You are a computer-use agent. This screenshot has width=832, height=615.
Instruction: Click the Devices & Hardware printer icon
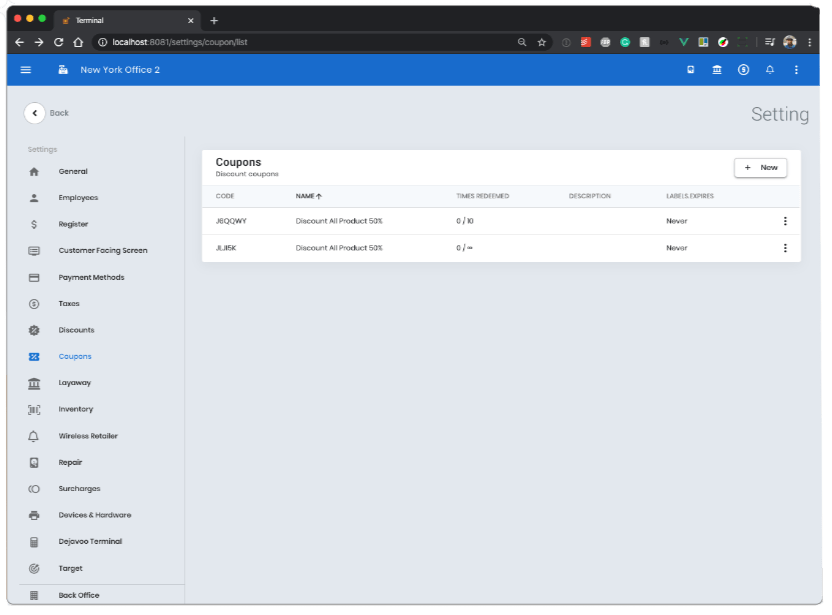tap(34, 515)
